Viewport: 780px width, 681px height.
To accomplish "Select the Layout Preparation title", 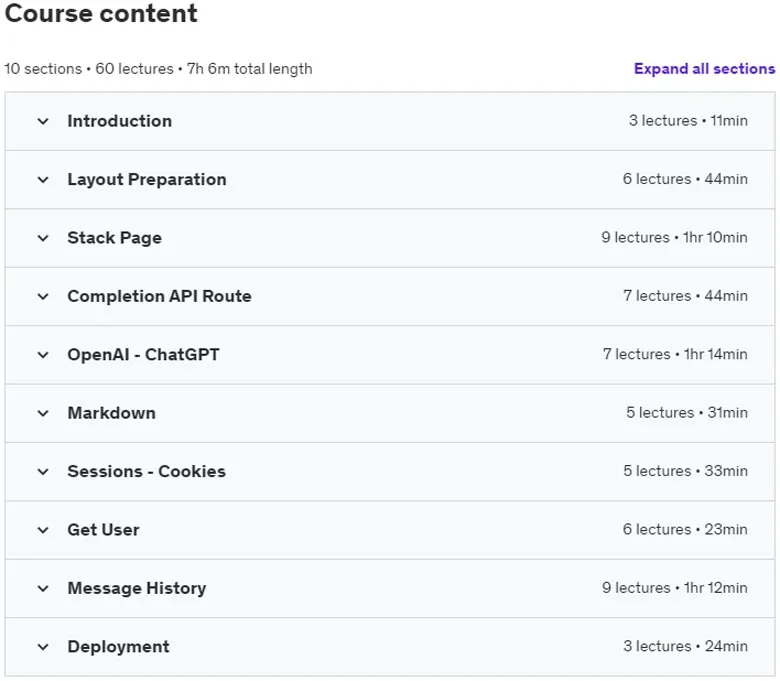I will click(x=147, y=180).
